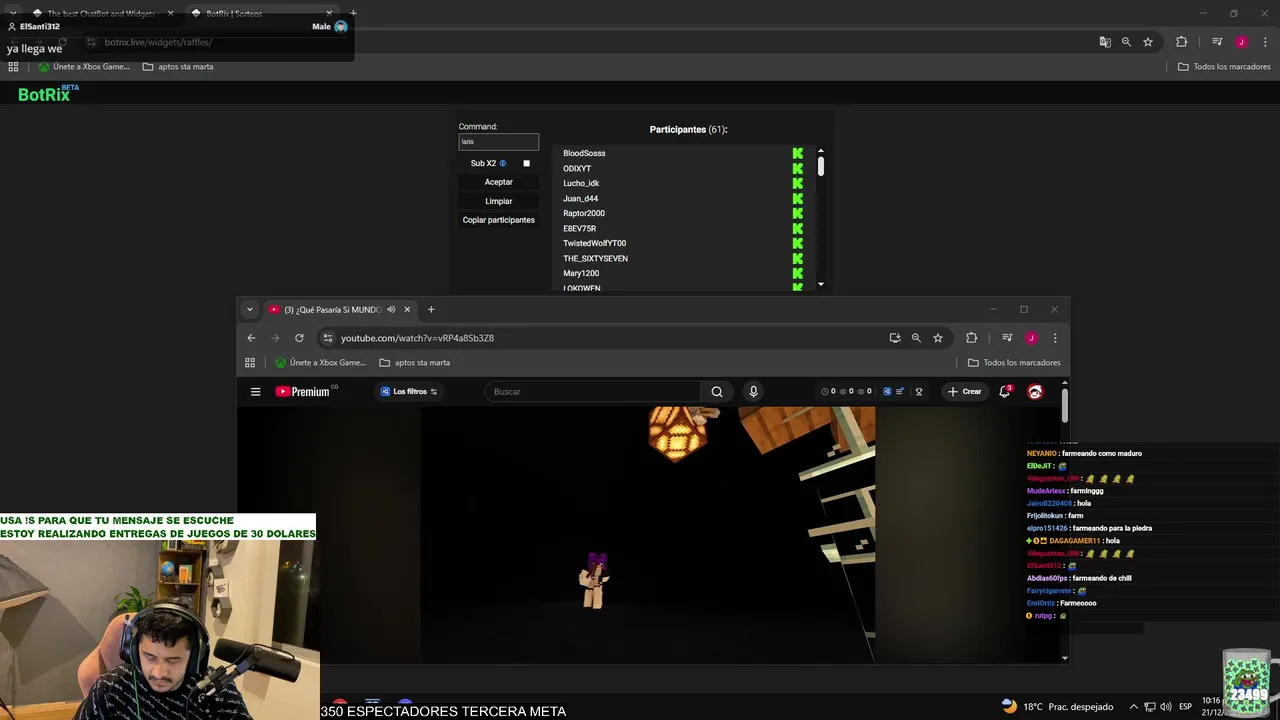
Task: Open aptos sta marta folder in BotRix window
Action: click(178, 67)
